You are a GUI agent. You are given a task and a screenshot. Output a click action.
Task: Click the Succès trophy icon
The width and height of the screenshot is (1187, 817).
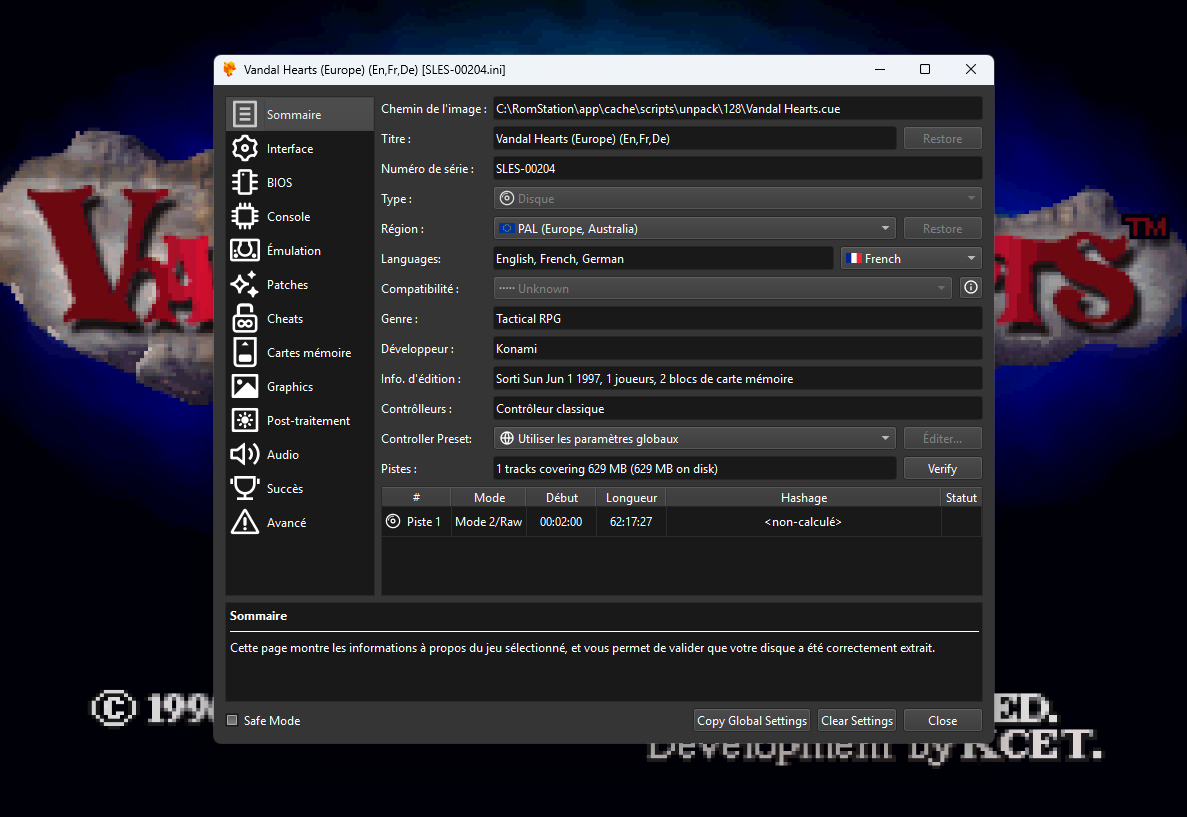pos(245,489)
